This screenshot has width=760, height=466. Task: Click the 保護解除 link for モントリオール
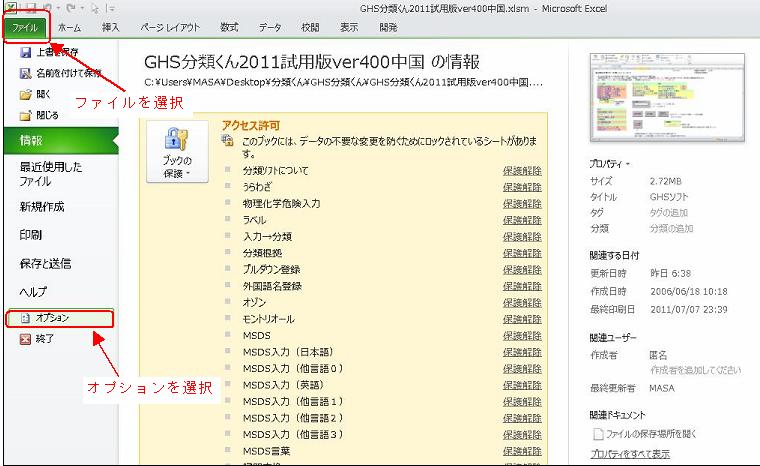(x=522, y=319)
